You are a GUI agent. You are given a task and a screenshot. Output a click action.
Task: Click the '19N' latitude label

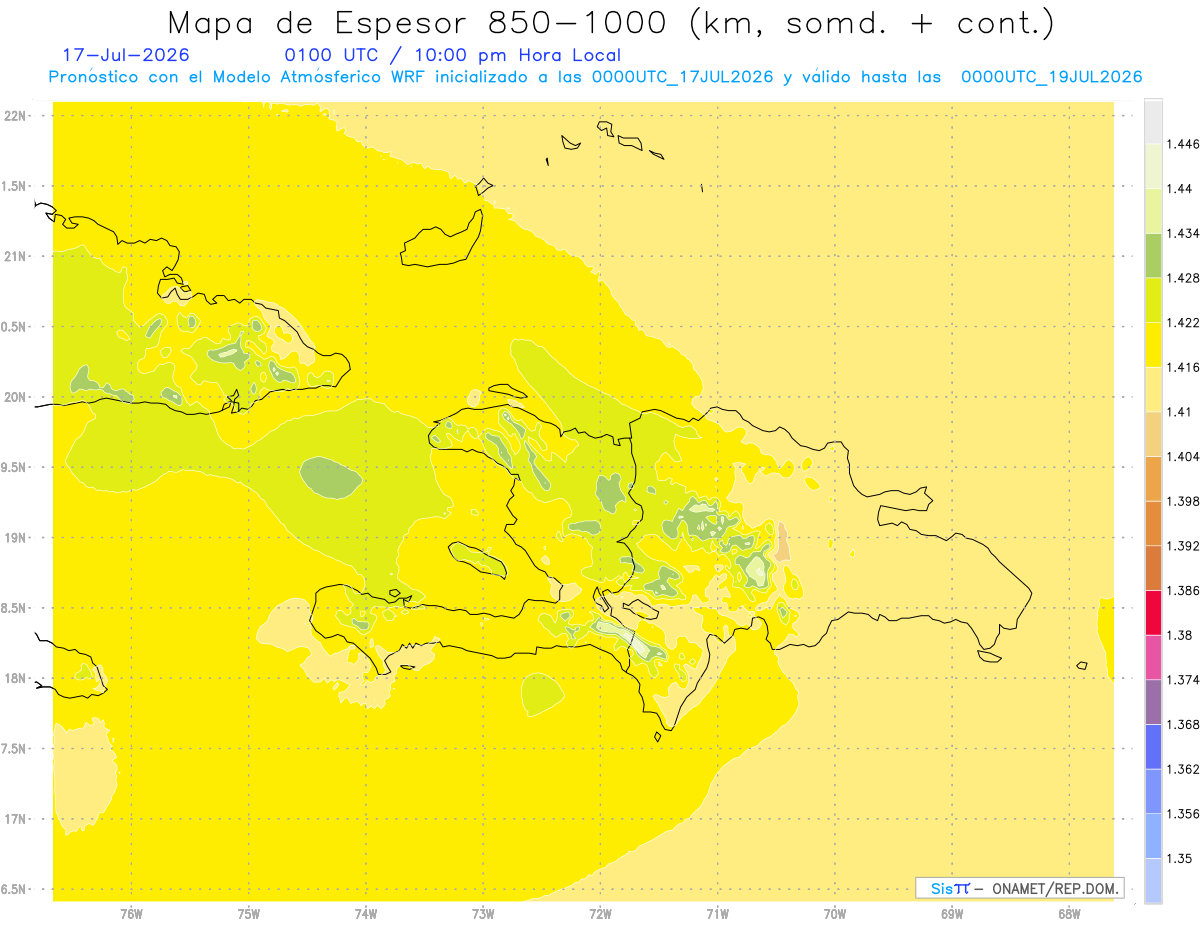[x=17, y=538]
